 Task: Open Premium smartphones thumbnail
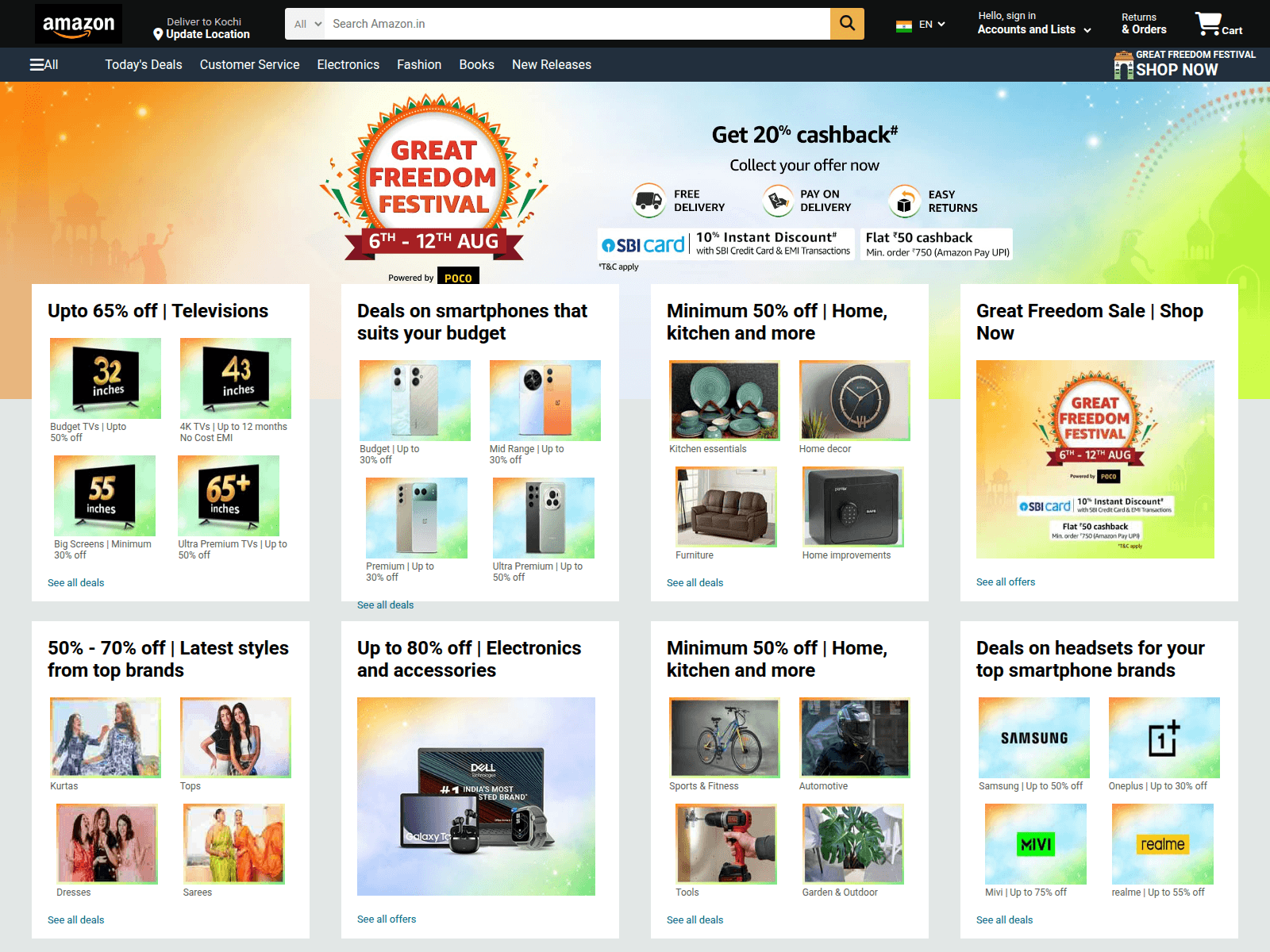(x=417, y=518)
